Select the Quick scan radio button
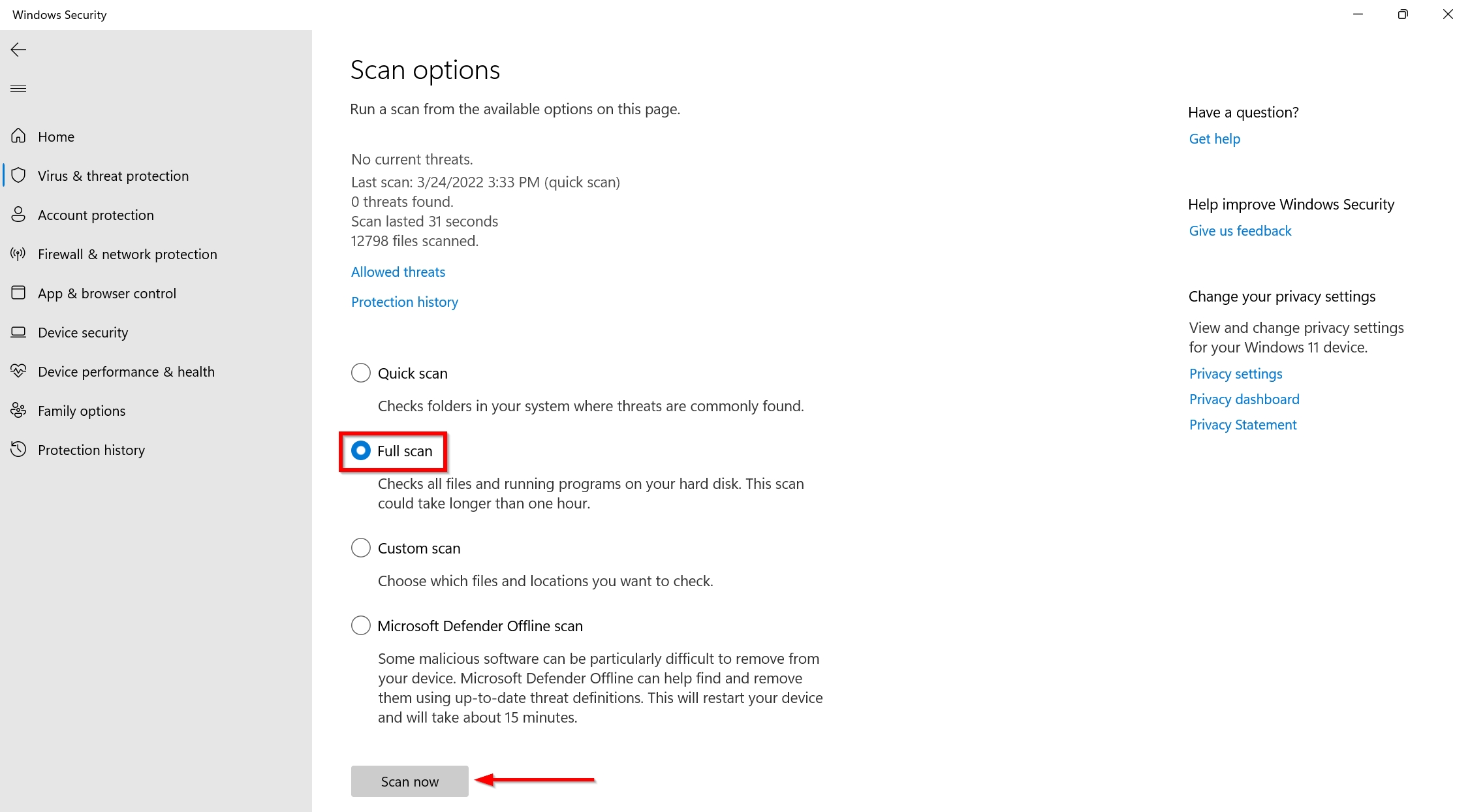This screenshot has width=1470, height=812. point(360,373)
